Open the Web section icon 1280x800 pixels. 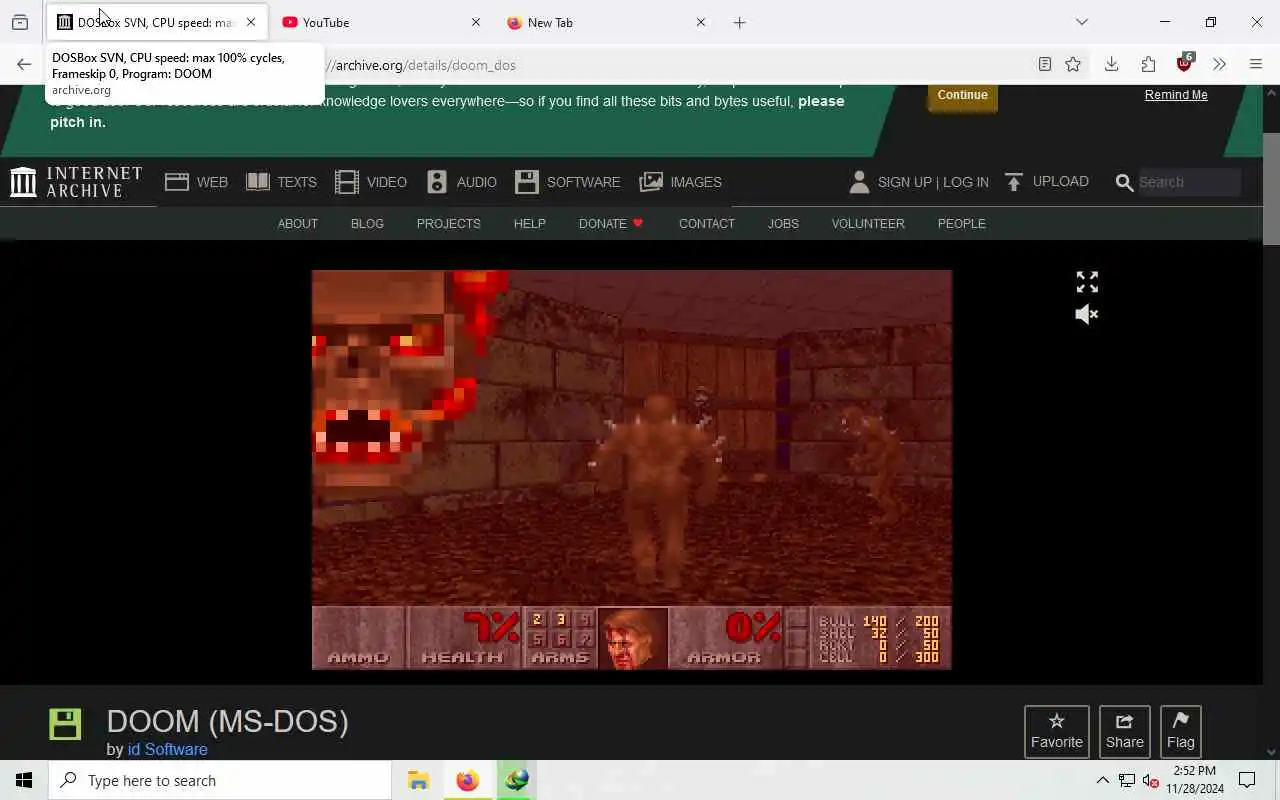[177, 182]
